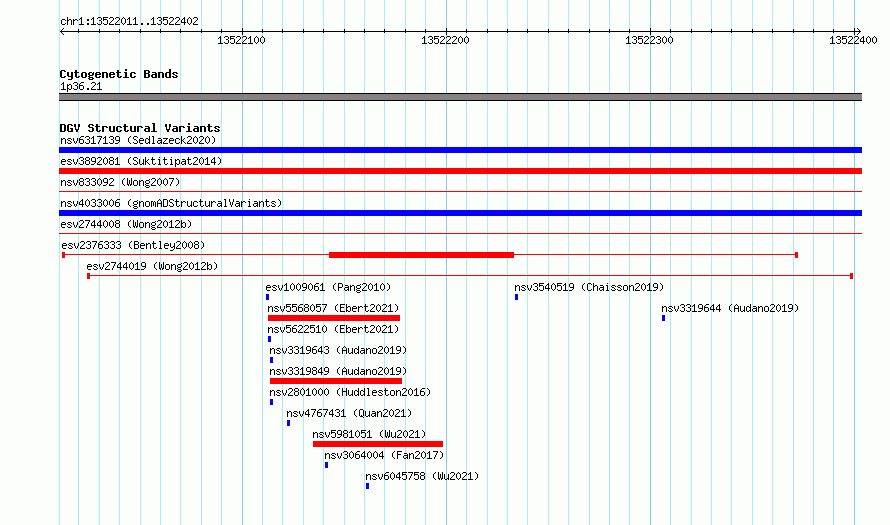Select the red bar under esv3892081
Screen dimensions: 890x525
pyautogui.click(x=460, y=171)
